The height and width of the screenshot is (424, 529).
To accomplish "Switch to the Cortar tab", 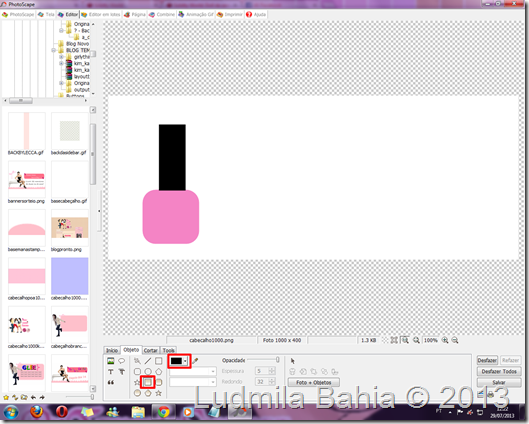I will click(x=150, y=350).
